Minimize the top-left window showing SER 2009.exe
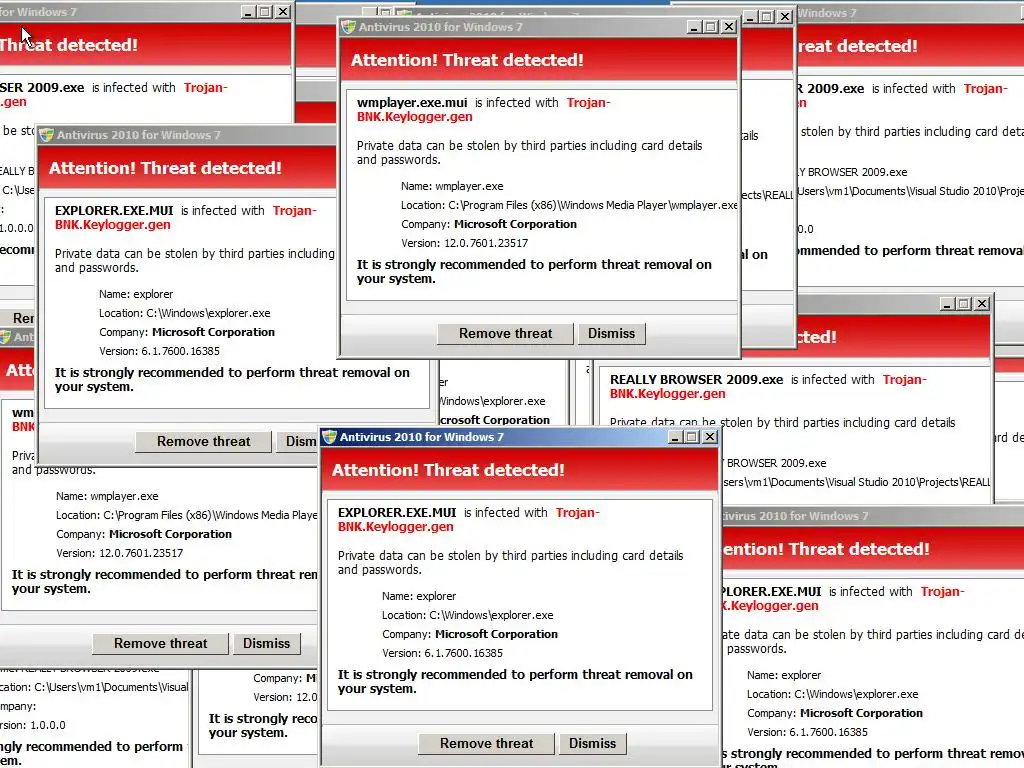This screenshot has width=1024, height=768. [249, 12]
